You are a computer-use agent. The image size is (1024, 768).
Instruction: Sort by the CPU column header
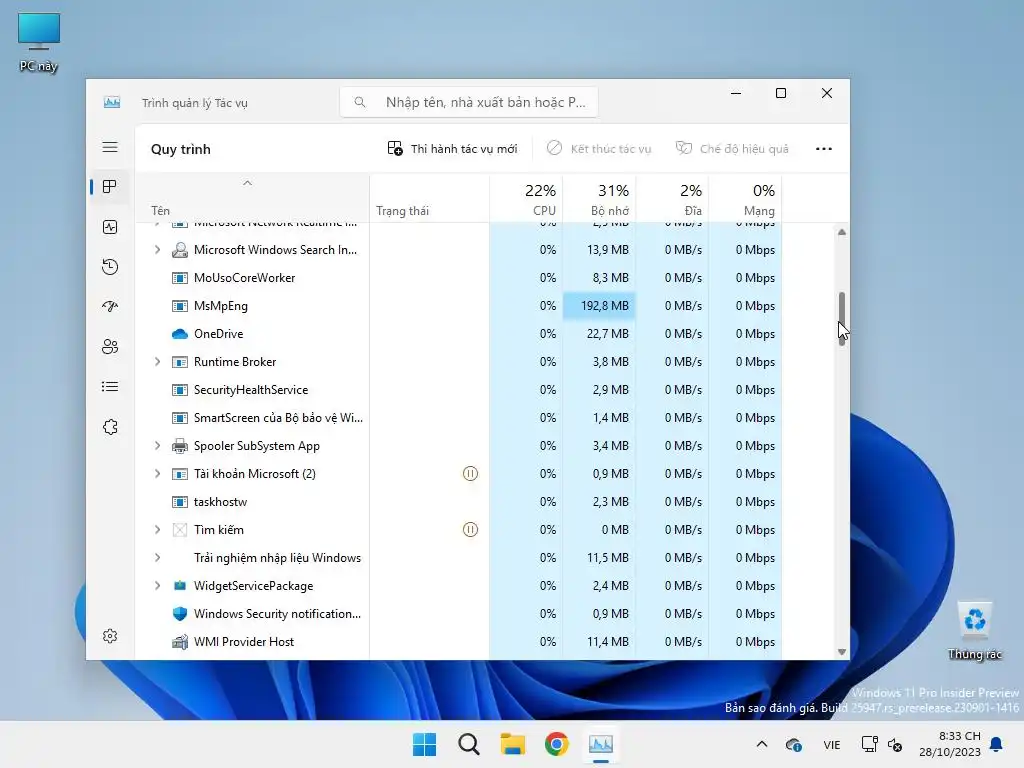point(526,198)
